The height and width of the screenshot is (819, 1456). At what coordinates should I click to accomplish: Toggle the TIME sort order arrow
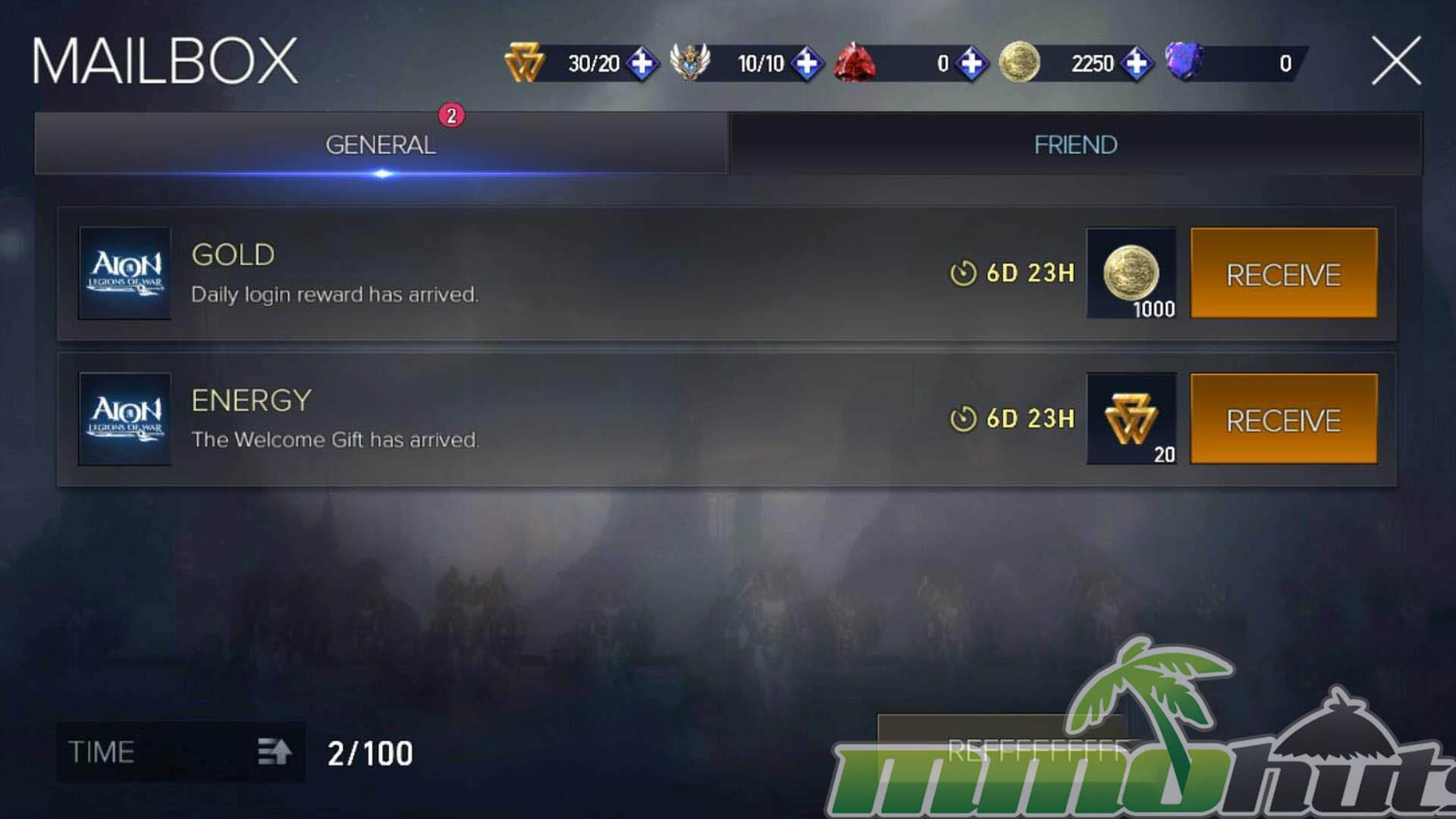point(275,752)
